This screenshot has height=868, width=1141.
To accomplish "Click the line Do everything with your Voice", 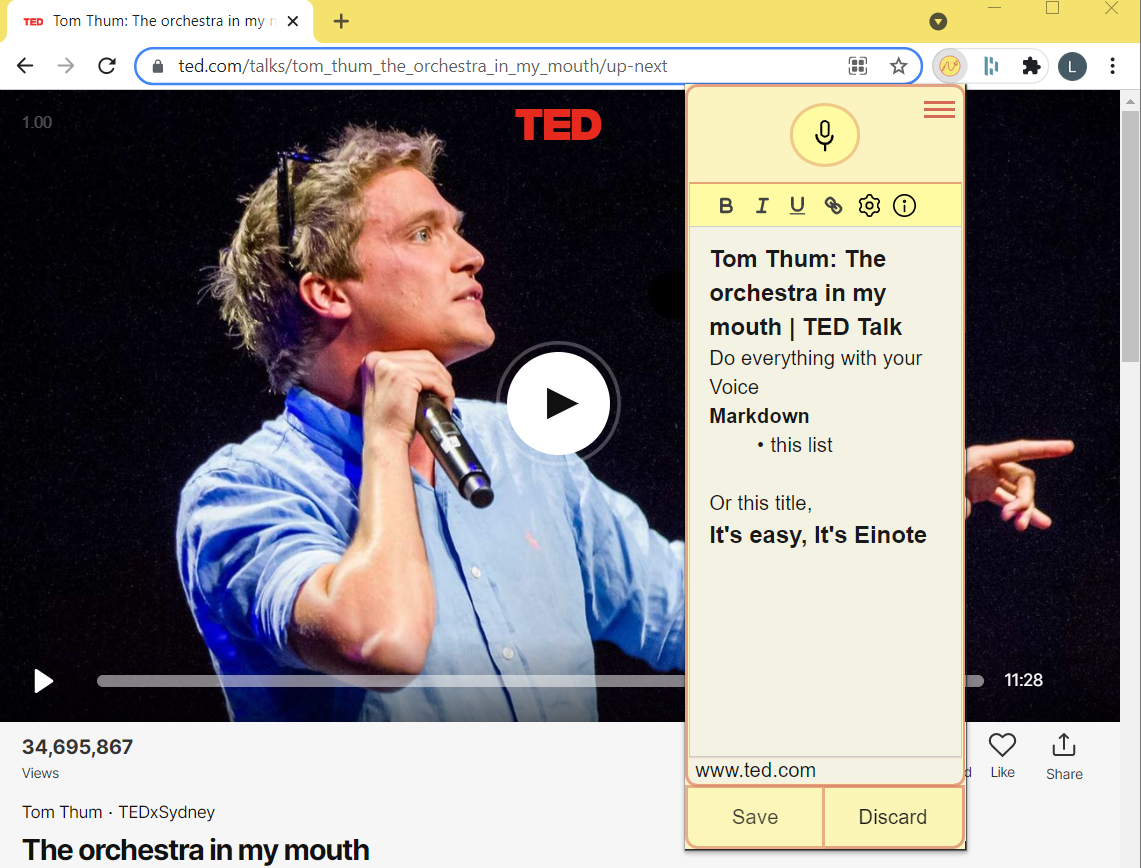I will pyautogui.click(x=816, y=373).
